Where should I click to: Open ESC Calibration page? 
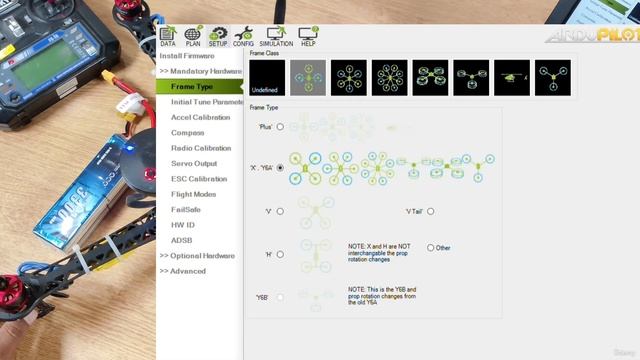pyautogui.click(x=199, y=179)
